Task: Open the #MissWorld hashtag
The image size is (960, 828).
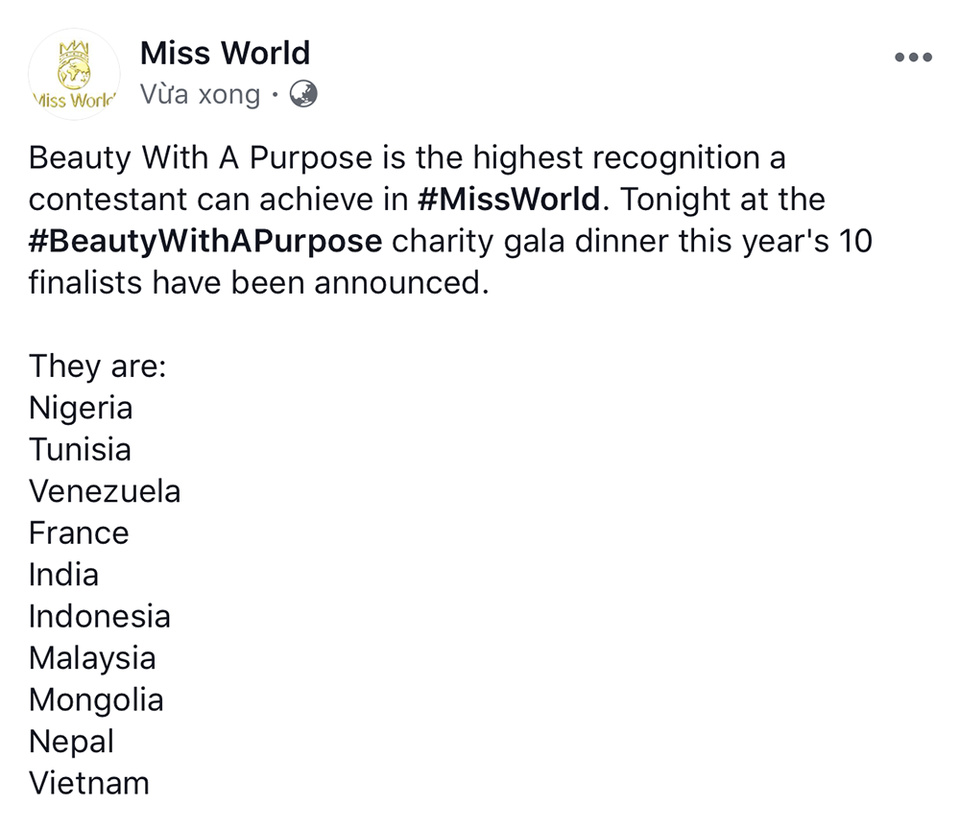Action: (509, 199)
